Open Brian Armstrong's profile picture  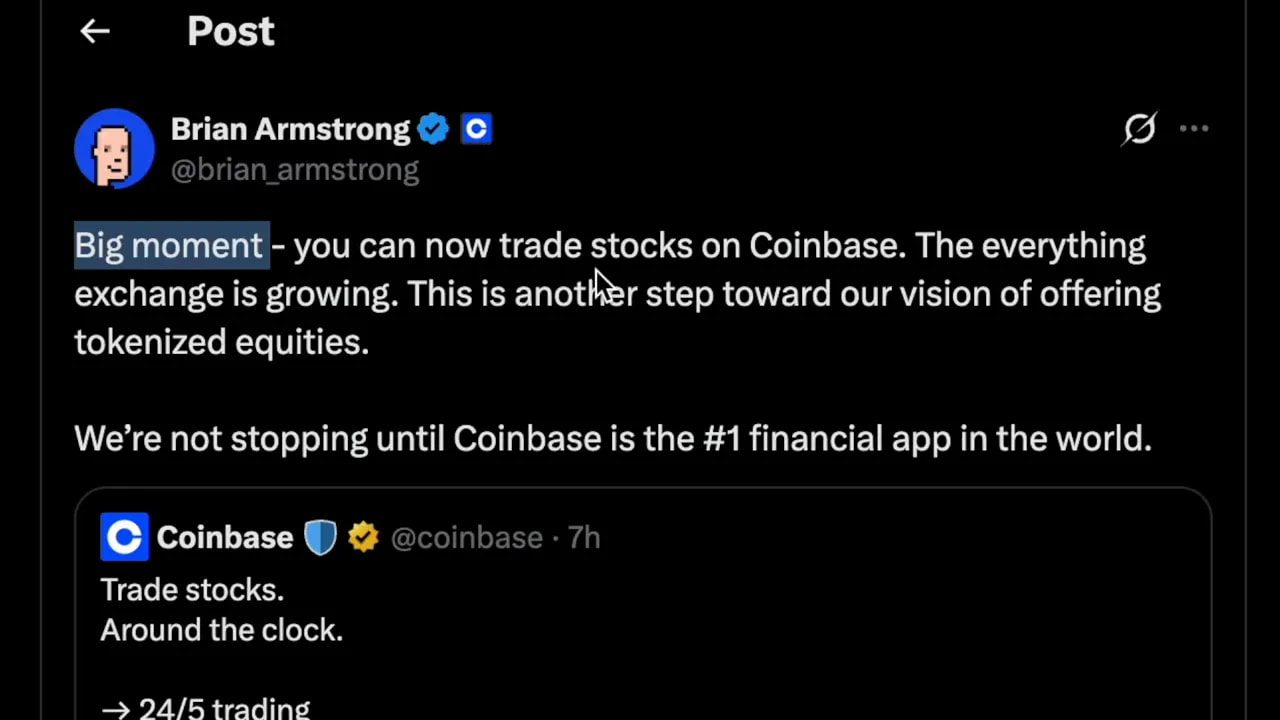point(114,148)
